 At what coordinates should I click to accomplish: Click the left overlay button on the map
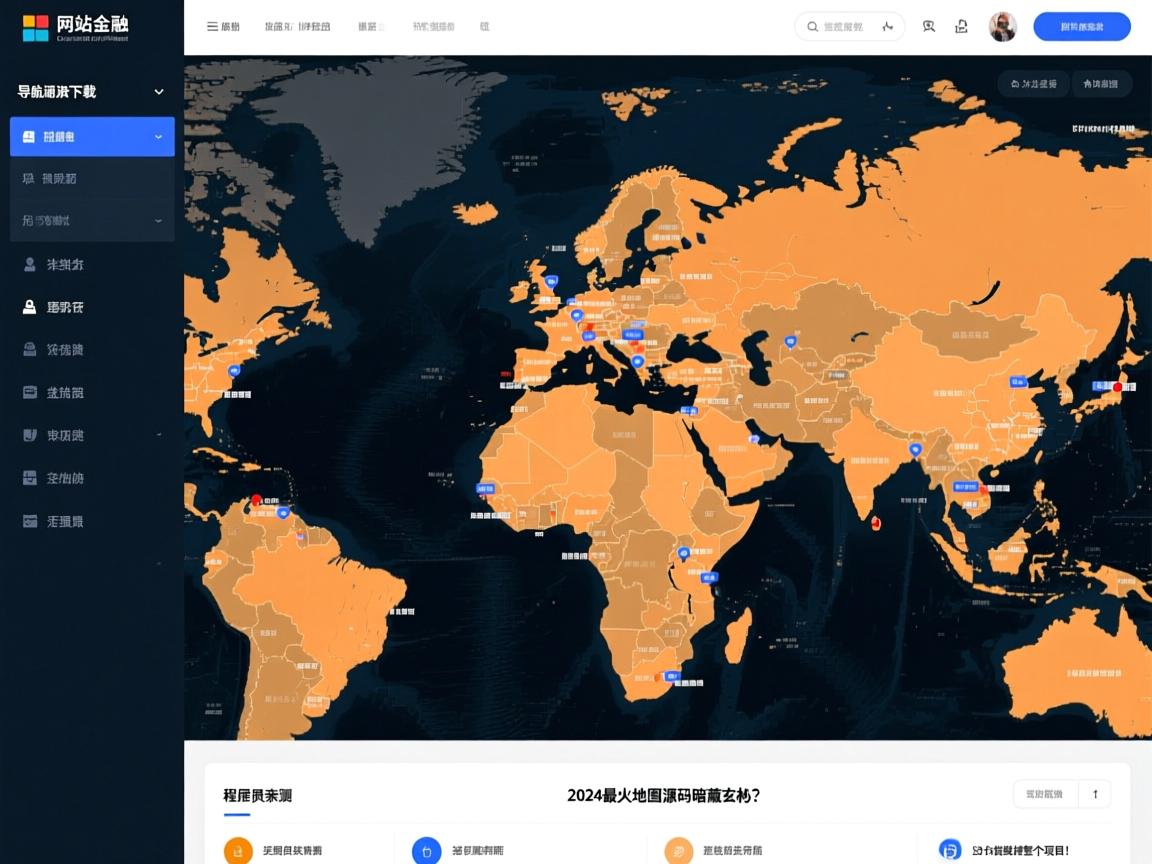1033,84
